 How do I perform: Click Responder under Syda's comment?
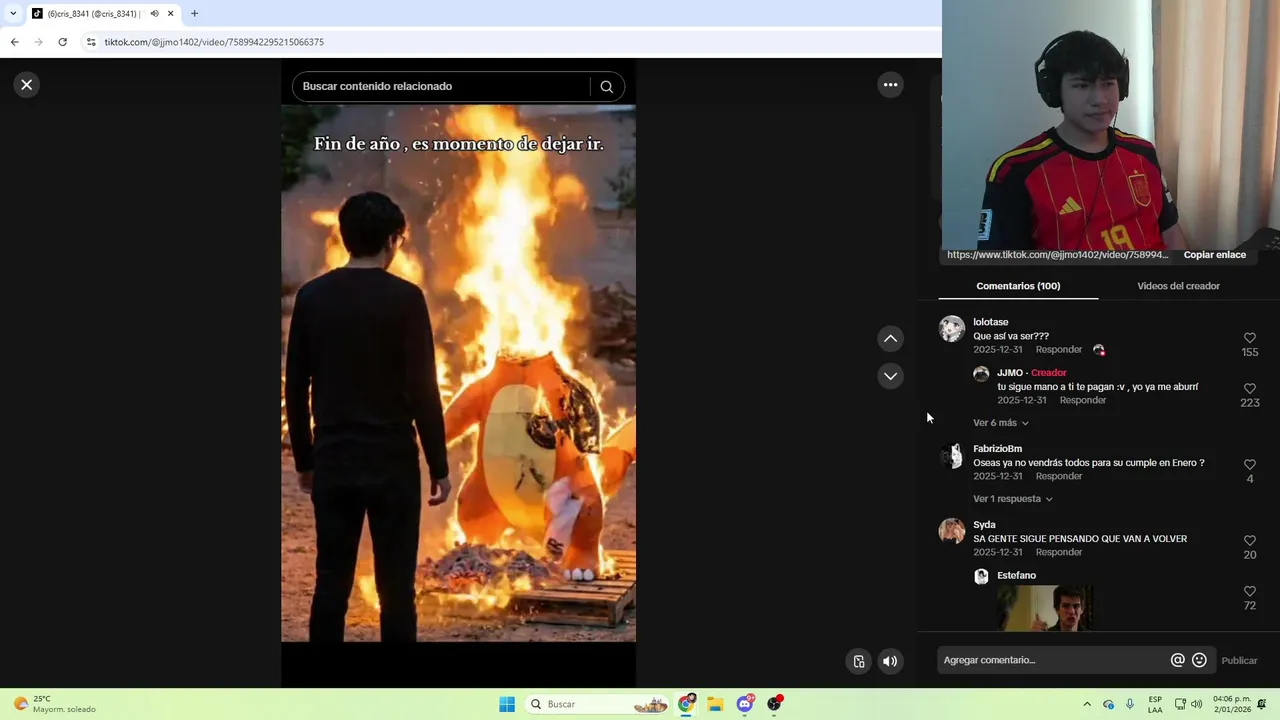pyautogui.click(x=1059, y=552)
